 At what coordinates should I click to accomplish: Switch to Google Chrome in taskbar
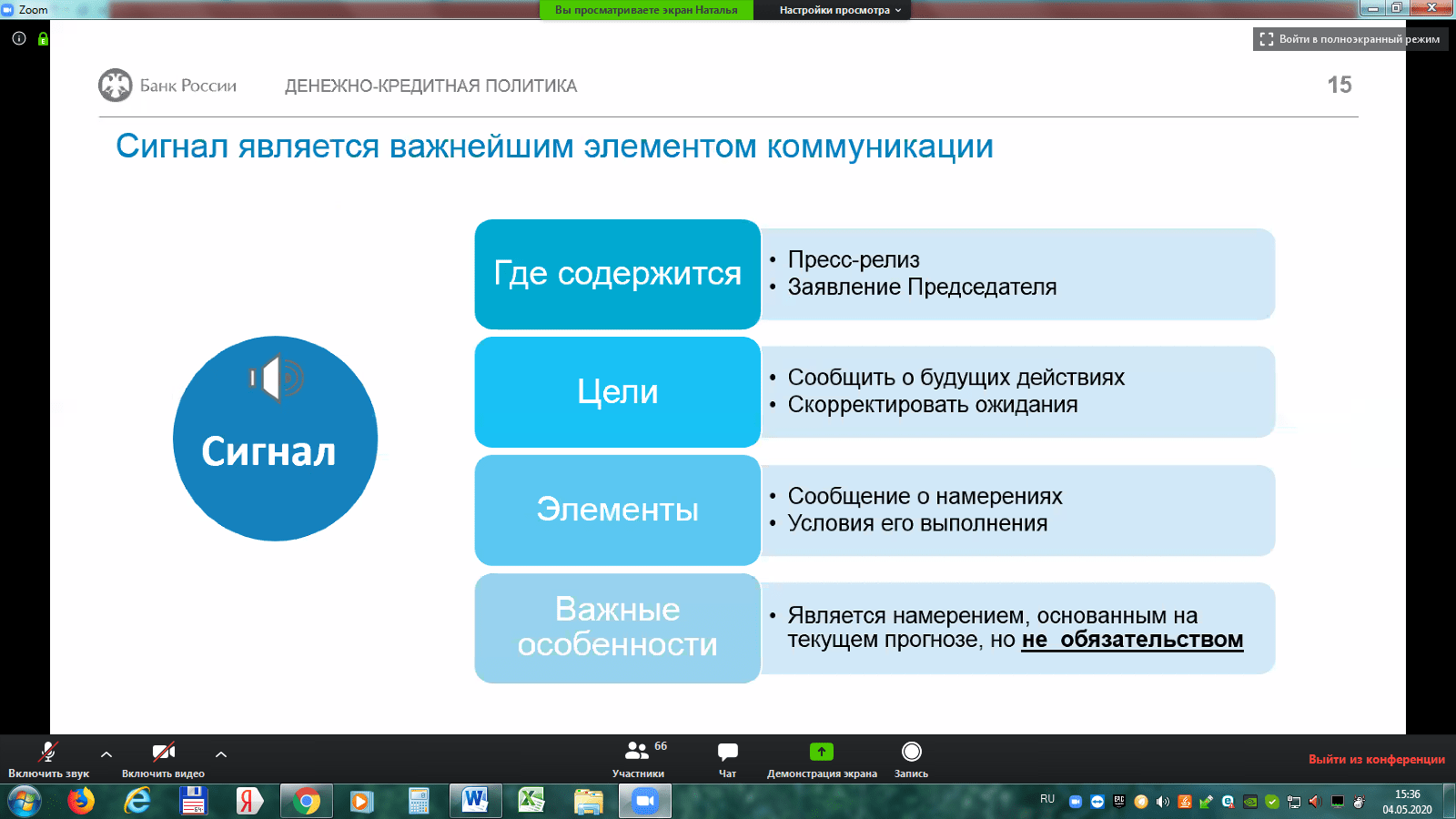(x=307, y=801)
